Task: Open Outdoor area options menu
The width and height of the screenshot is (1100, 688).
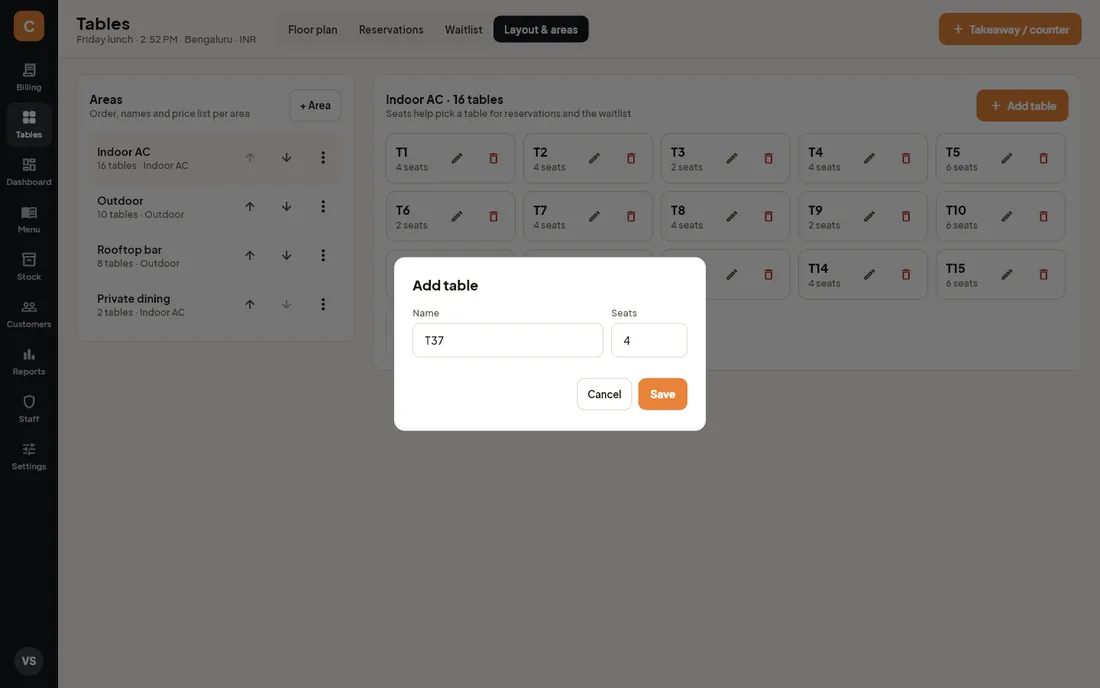Action: (x=323, y=207)
